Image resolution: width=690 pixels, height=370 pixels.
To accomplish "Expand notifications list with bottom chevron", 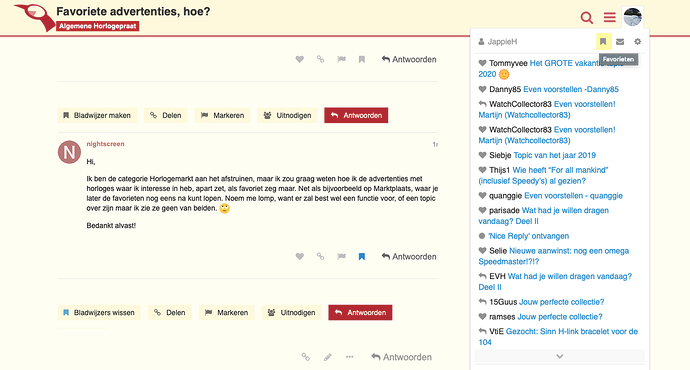I will pyautogui.click(x=559, y=356).
